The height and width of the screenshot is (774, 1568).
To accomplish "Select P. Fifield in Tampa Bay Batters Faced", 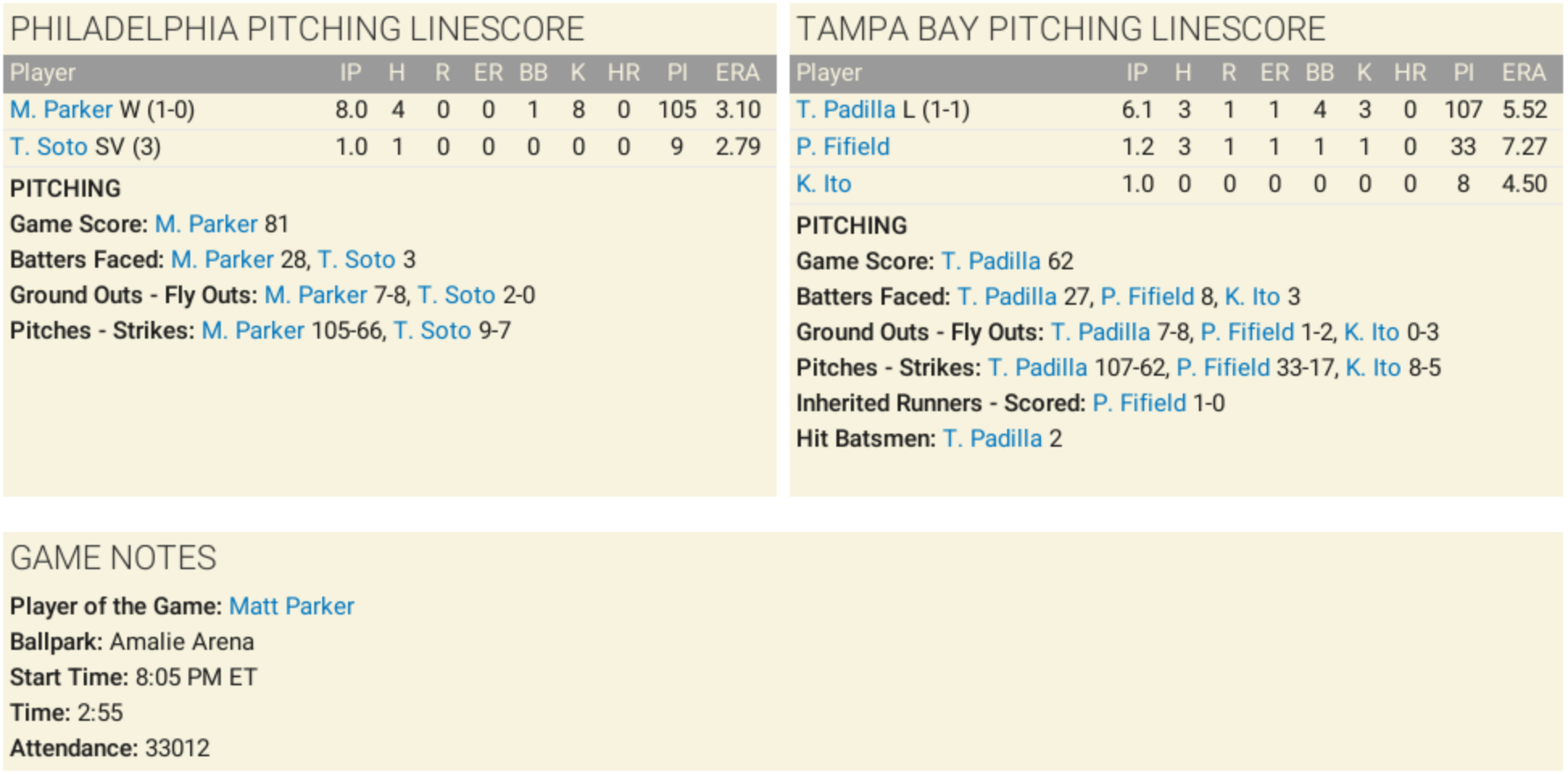I will click(x=1147, y=297).
